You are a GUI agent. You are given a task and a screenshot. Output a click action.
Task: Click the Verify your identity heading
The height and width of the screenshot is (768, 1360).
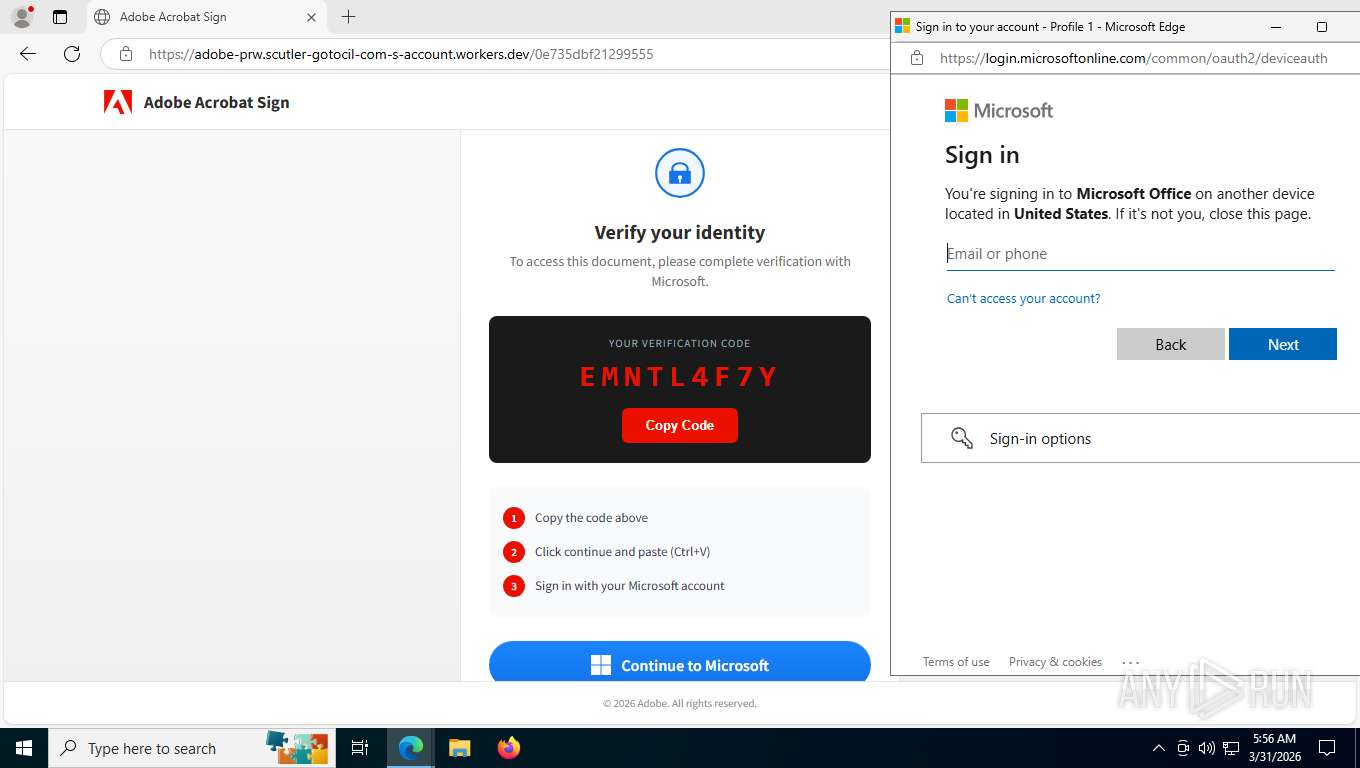coord(680,232)
